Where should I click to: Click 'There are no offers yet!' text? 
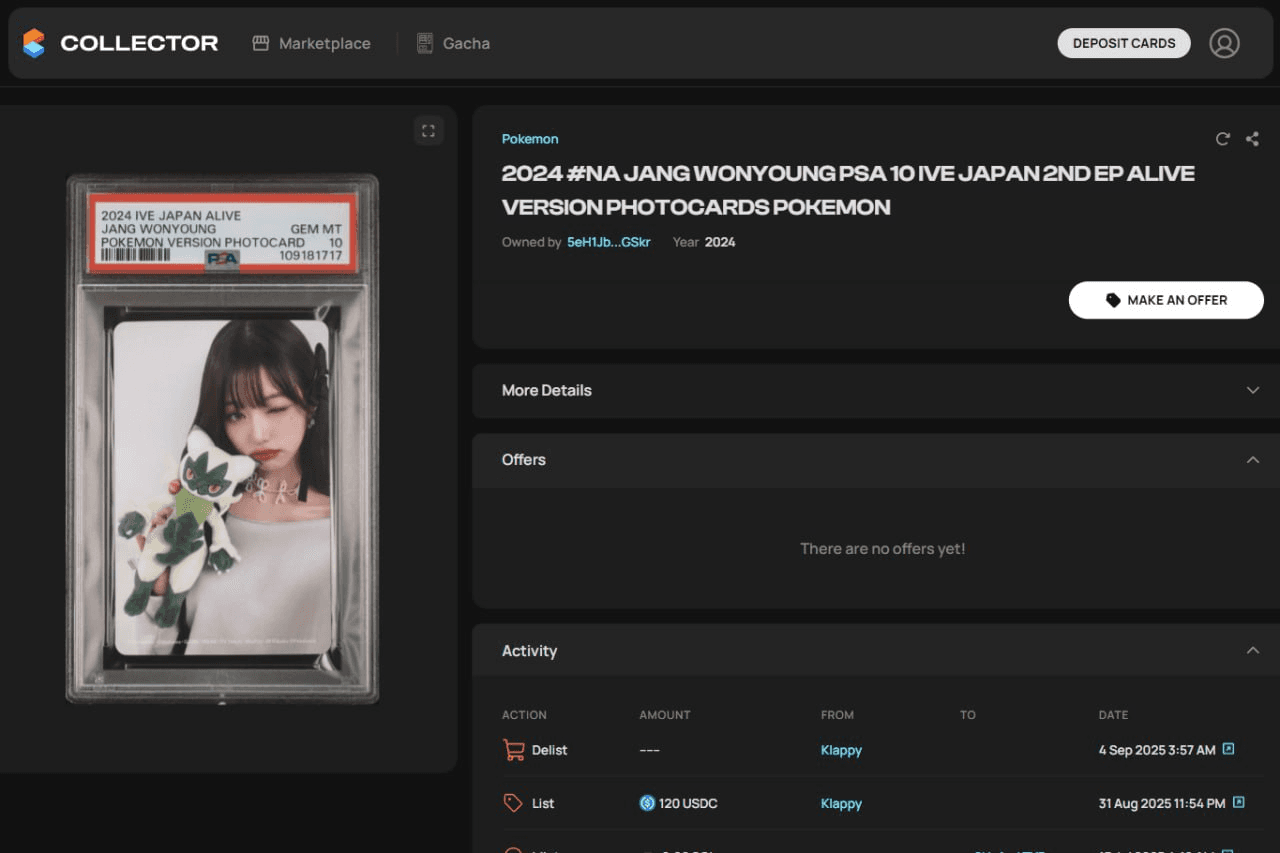click(883, 549)
